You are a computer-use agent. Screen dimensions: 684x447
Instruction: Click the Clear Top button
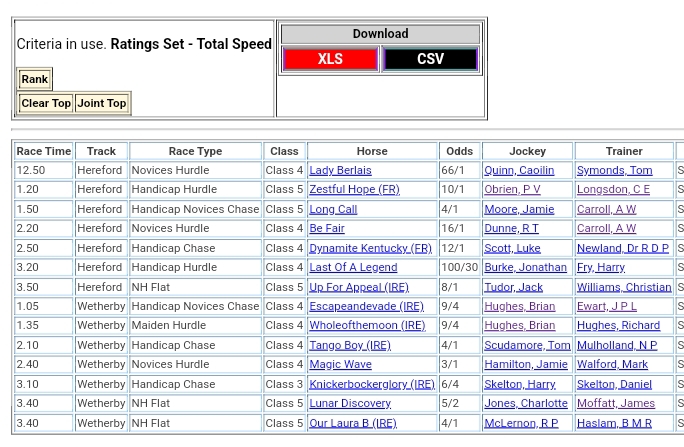point(46,103)
